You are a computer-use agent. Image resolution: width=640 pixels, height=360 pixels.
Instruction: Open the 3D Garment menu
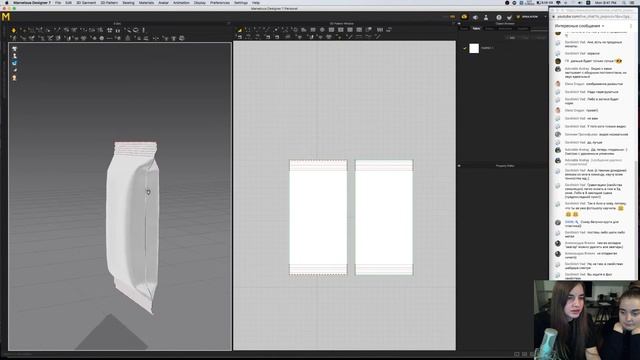tap(86, 2)
